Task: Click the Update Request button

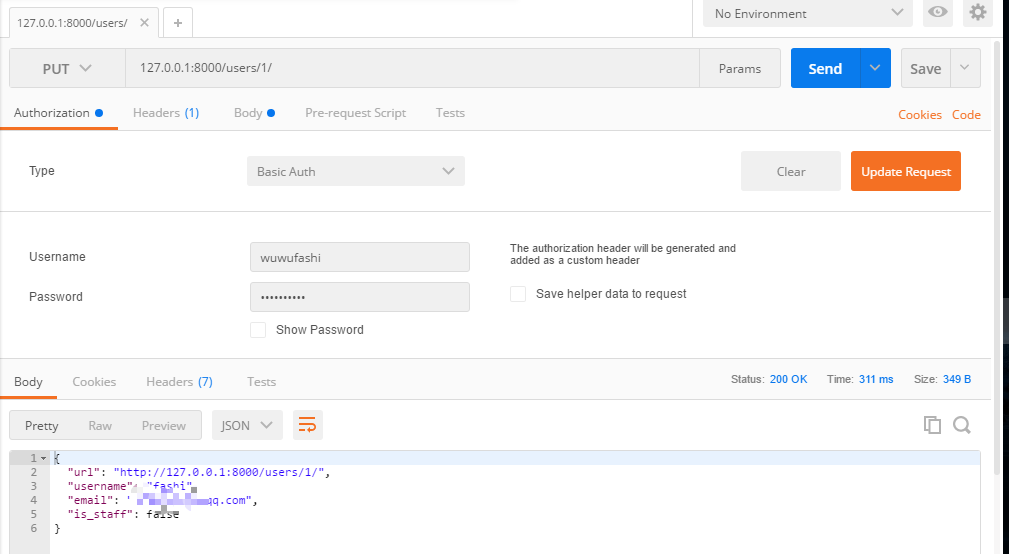Action: (905, 171)
